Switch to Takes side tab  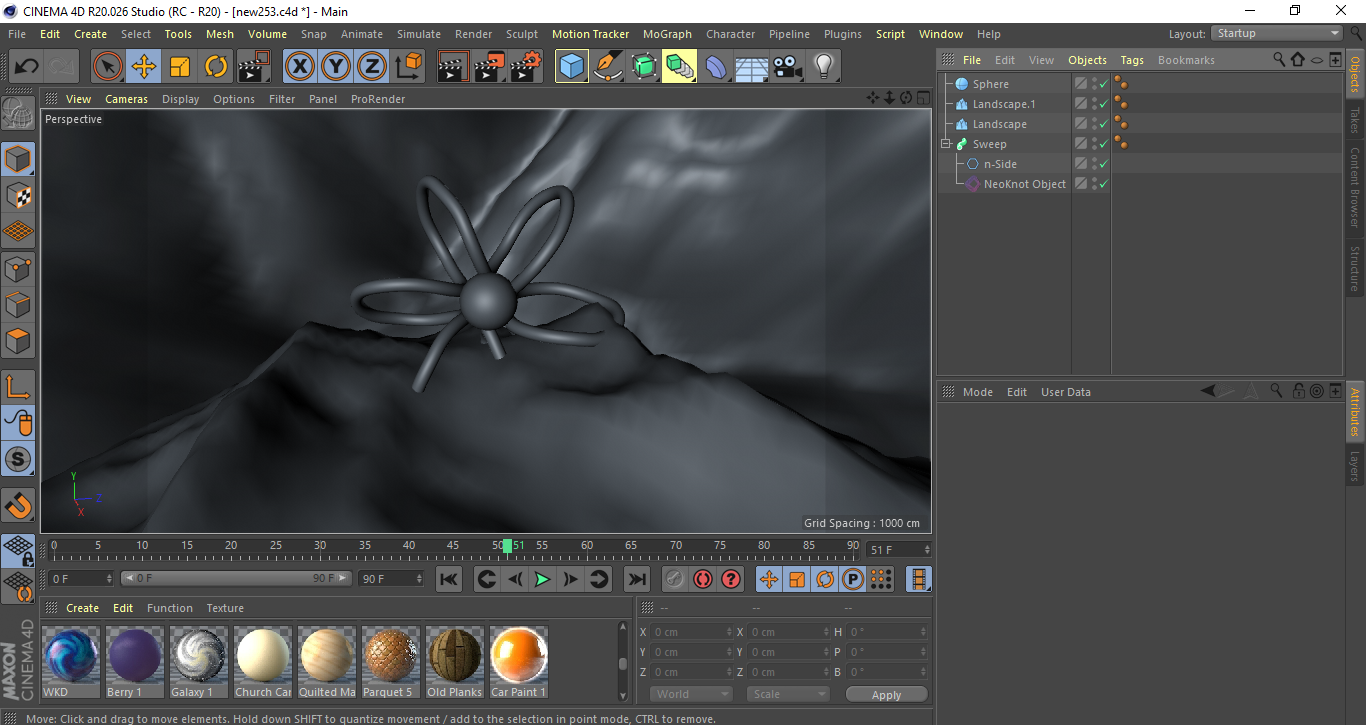click(1355, 119)
